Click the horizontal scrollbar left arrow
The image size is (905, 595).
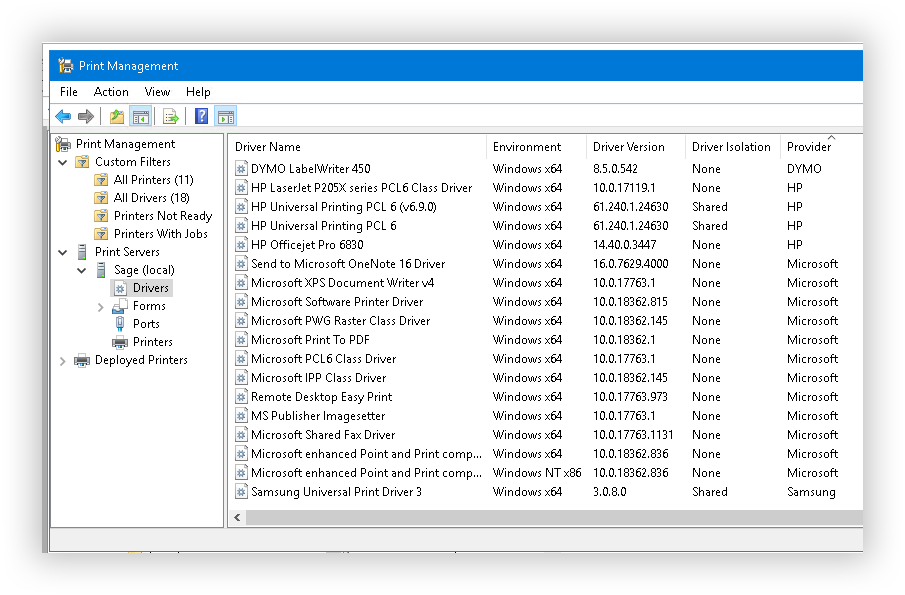(237, 518)
